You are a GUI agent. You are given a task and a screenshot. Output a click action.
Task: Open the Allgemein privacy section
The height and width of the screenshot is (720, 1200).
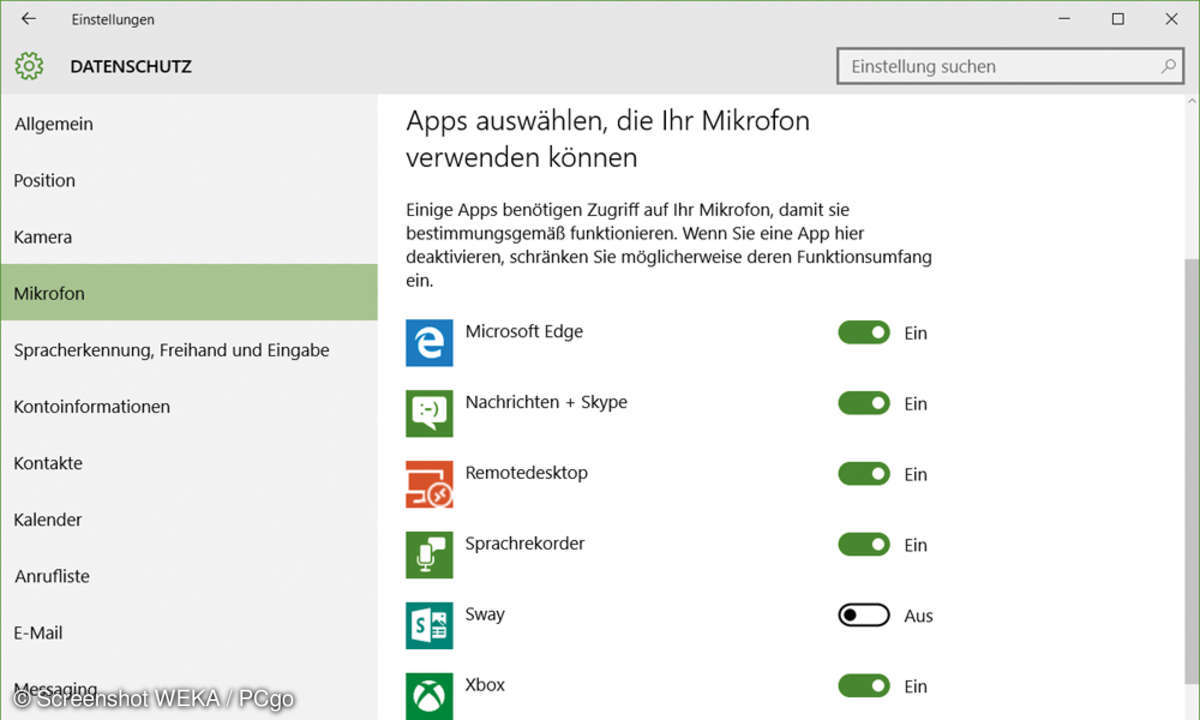click(189, 124)
